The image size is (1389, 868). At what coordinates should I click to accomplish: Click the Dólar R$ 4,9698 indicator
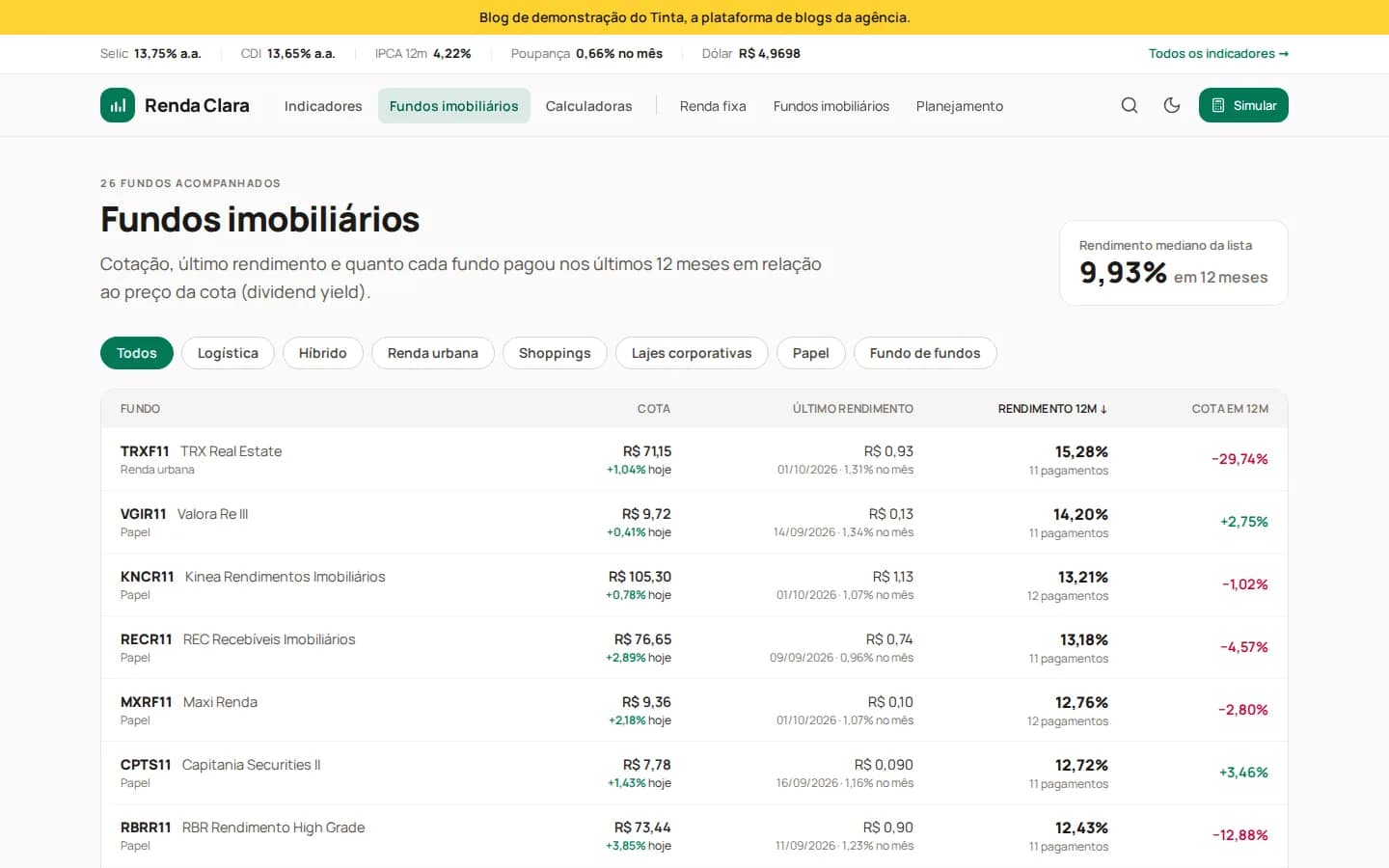coord(751,54)
